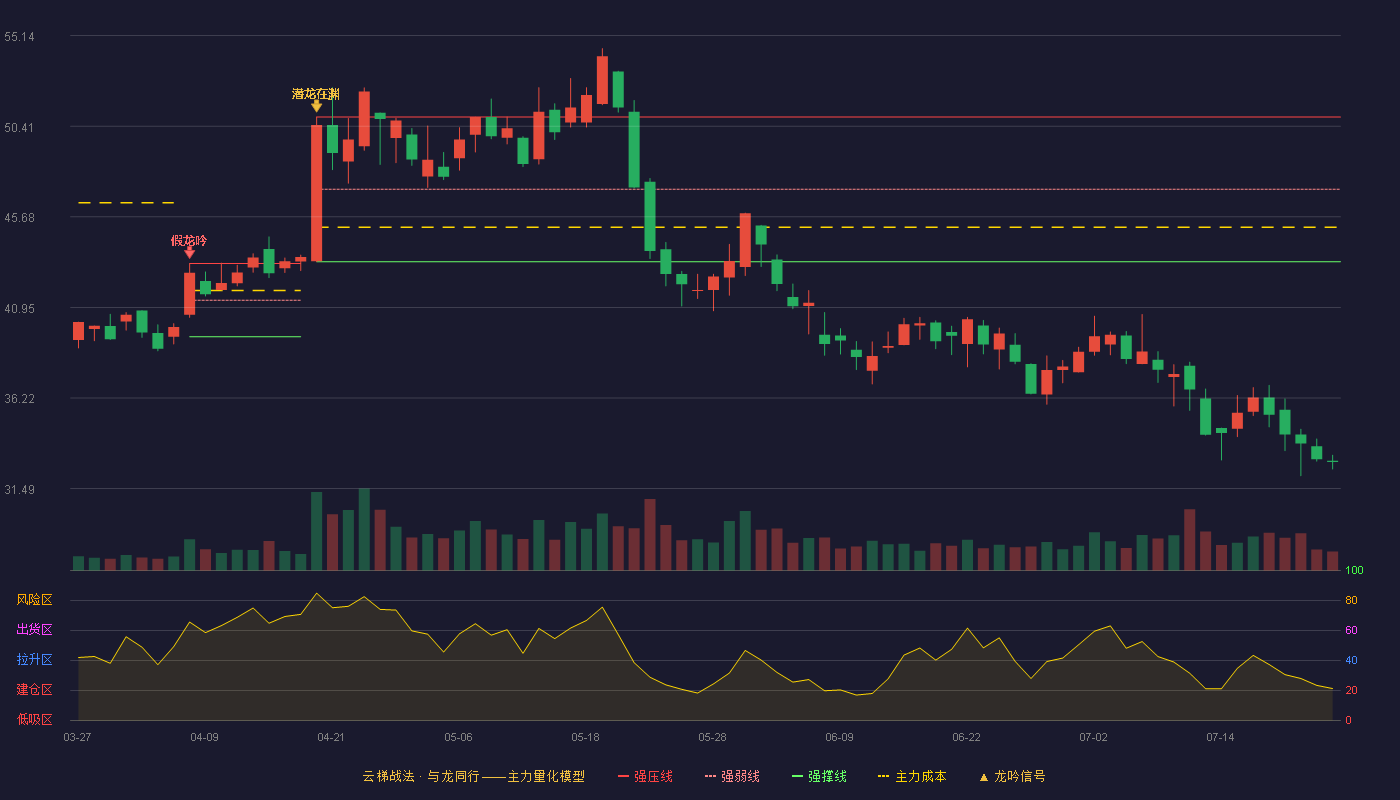Toggle the 龙吟信号 legend entry
Viewport: 1400px width, 800px height.
coord(1012,777)
